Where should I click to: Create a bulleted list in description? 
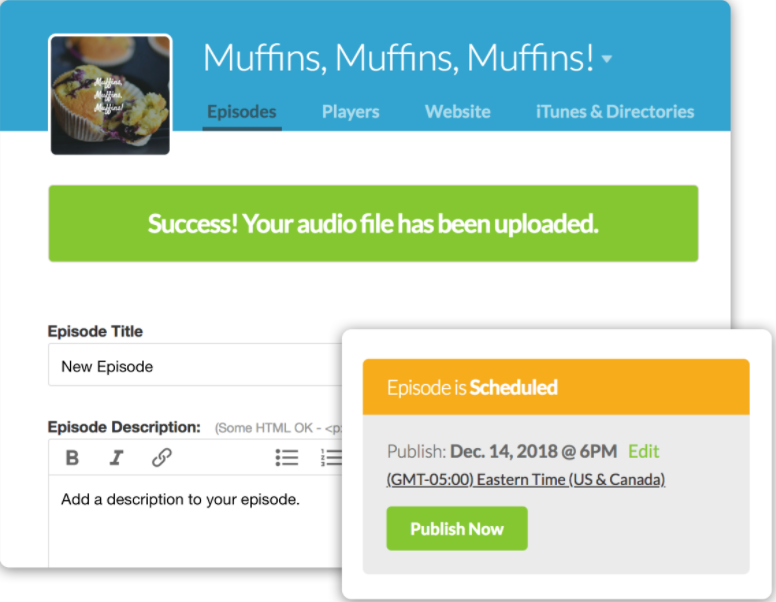coord(287,457)
